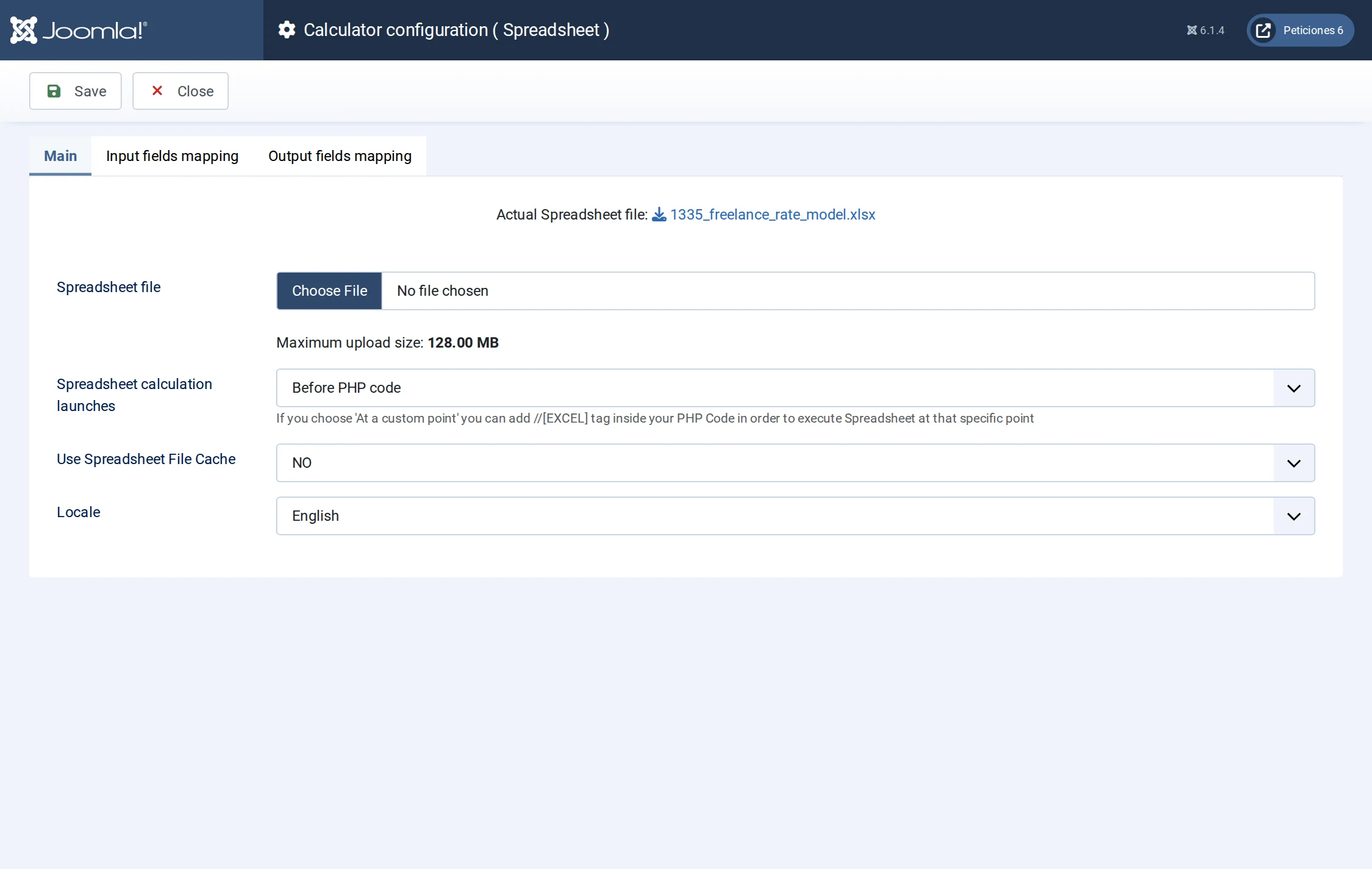Click the Joomla logo in the header
The image size is (1372, 869).
(x=79, y=30)
